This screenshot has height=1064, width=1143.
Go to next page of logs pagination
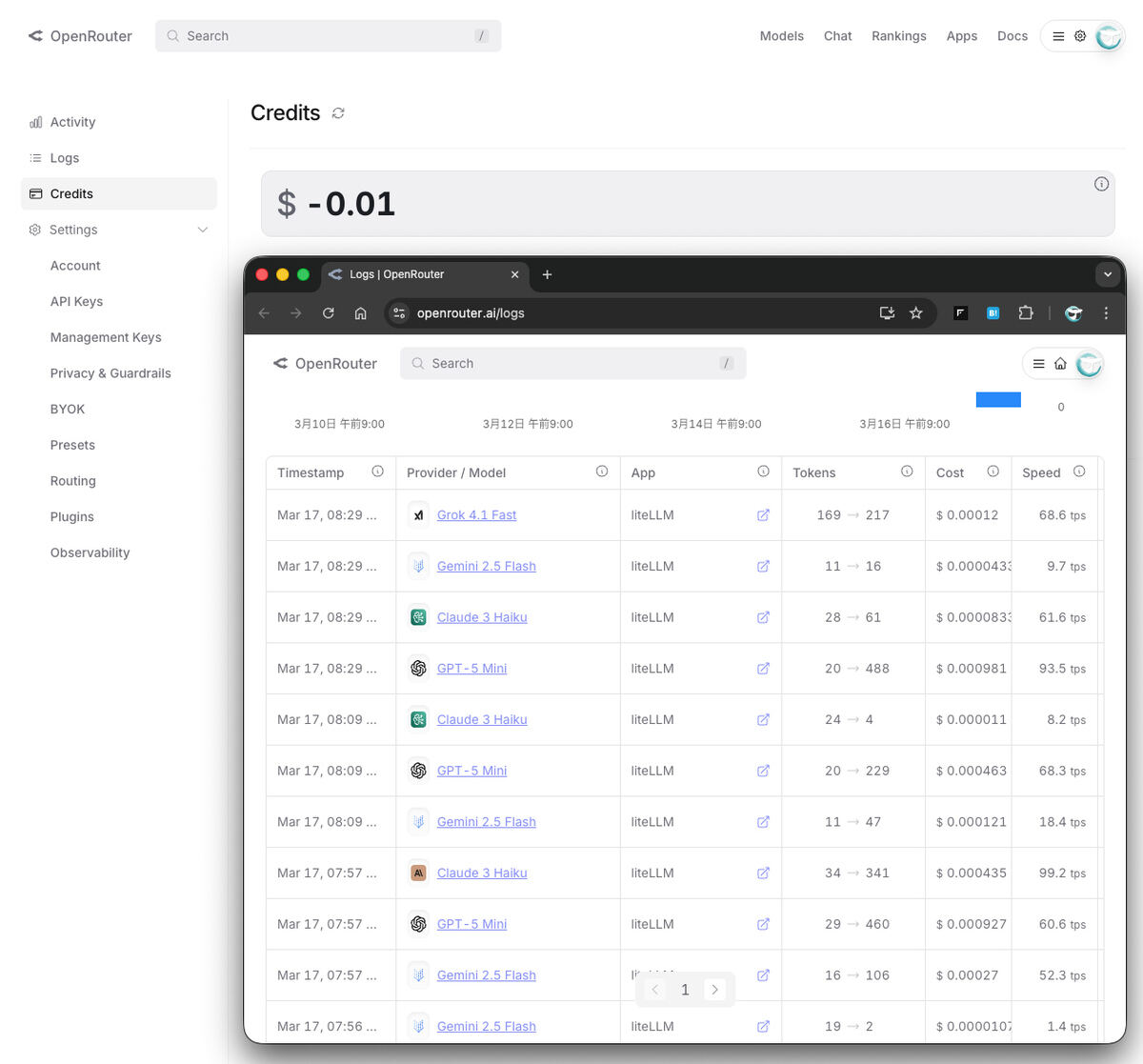[715, 990]
